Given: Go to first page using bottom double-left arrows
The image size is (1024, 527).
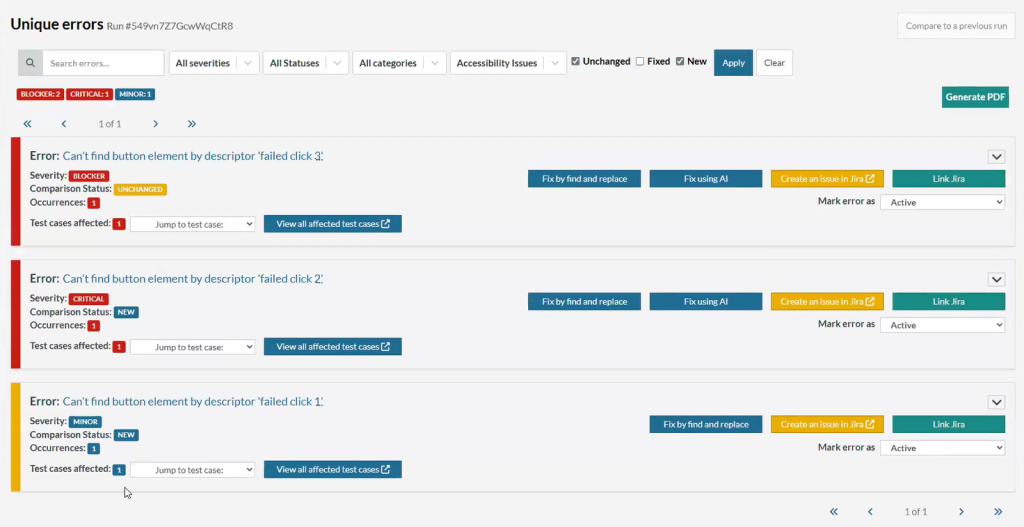Looking at the screenshot, I should click(833, 512).
